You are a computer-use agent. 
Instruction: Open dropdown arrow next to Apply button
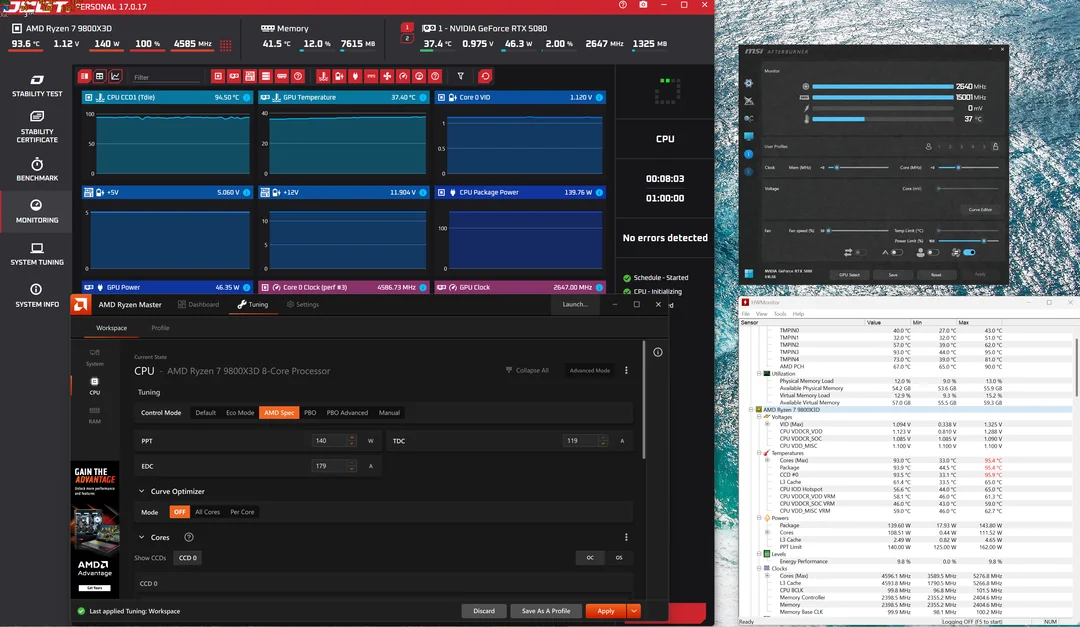634,611
